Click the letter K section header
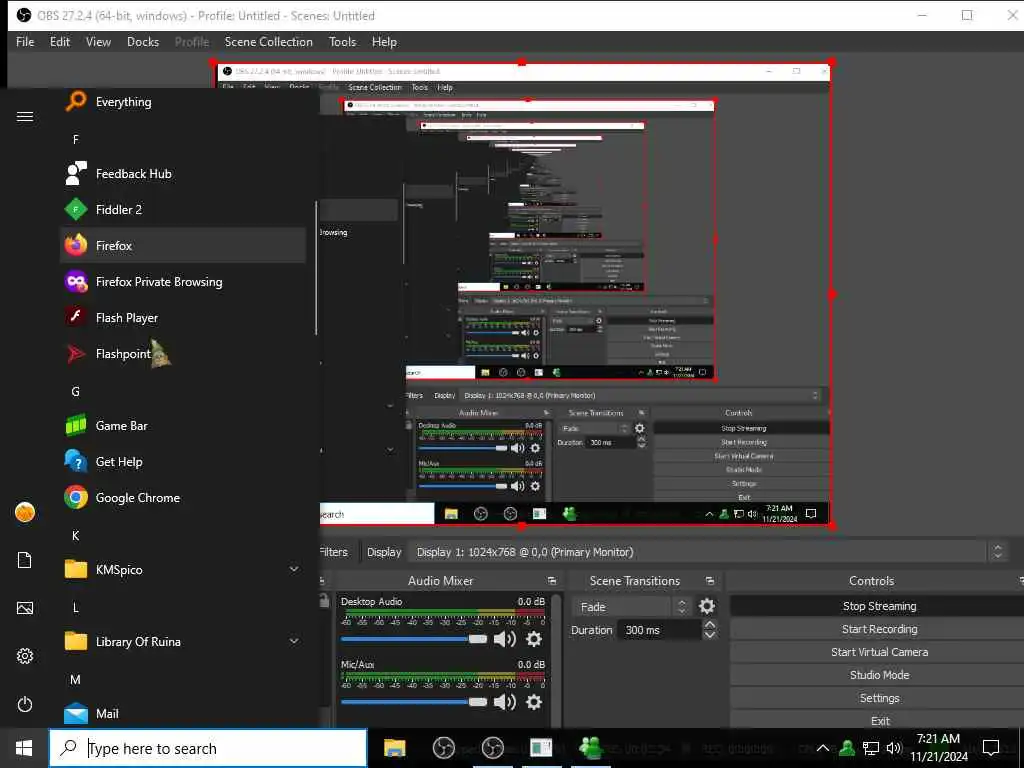1024x768 pixels. point(75,536)
